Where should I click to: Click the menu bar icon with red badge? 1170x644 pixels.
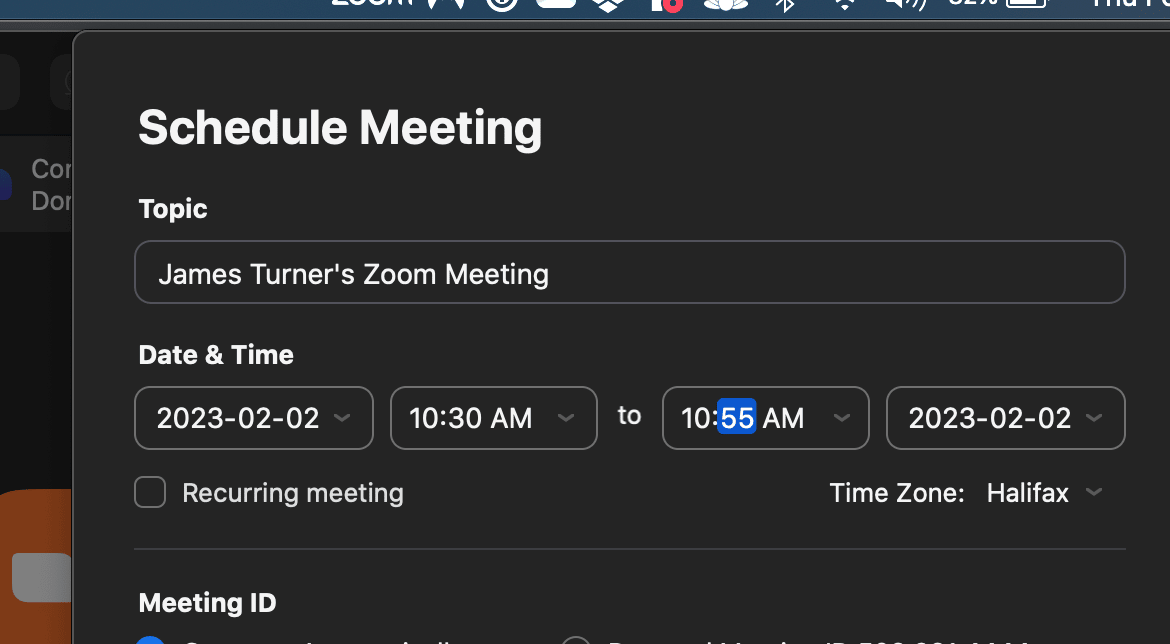tap(667, 4)
